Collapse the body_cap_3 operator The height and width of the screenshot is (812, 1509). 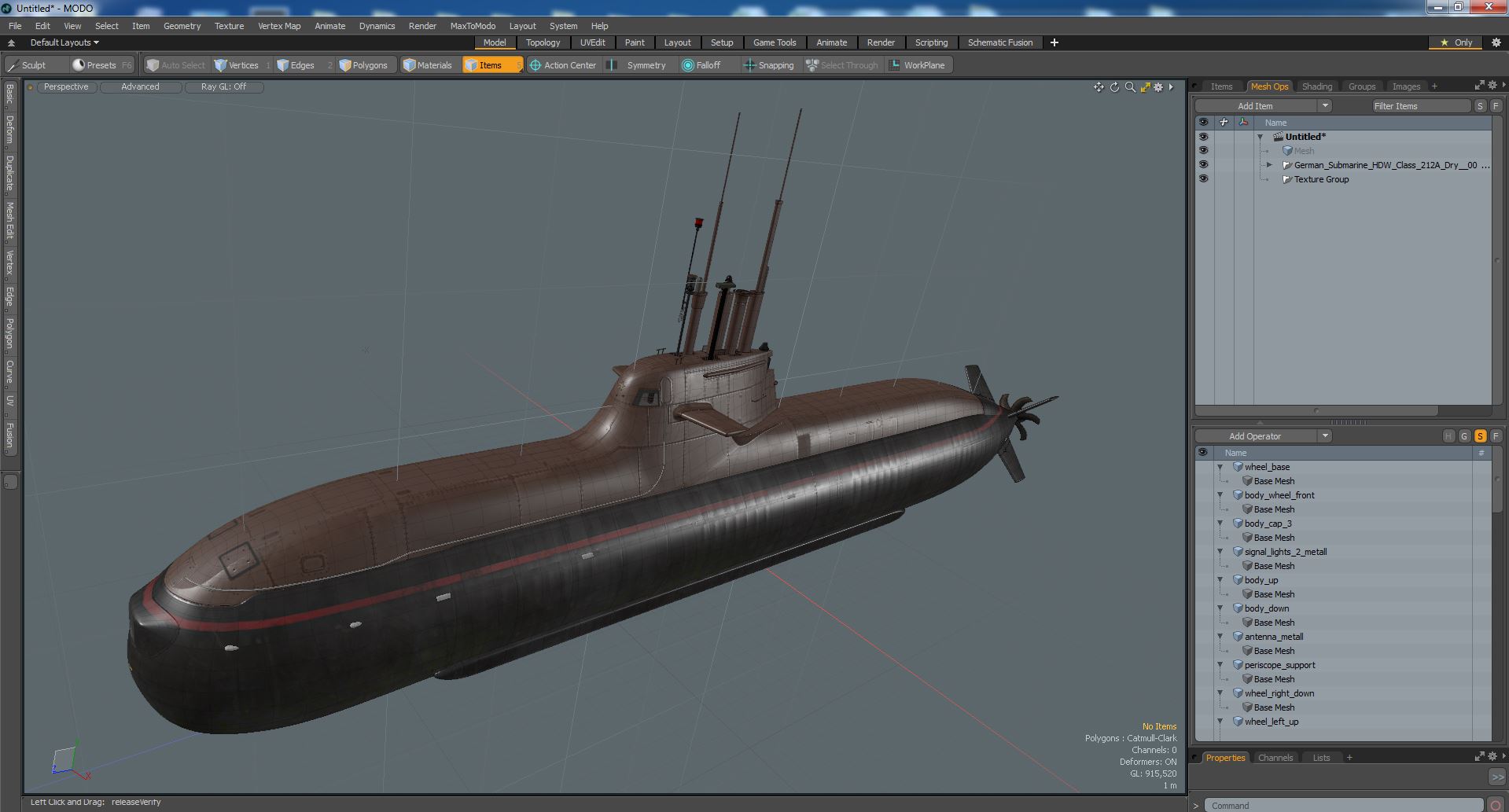1220,524
